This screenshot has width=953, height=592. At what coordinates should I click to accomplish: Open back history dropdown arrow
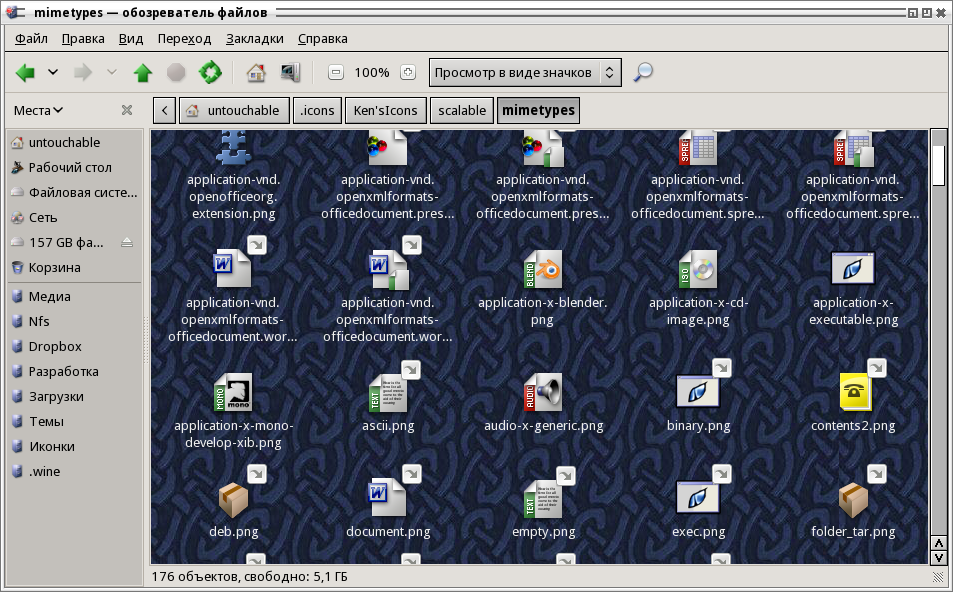[x=53, y=72]
